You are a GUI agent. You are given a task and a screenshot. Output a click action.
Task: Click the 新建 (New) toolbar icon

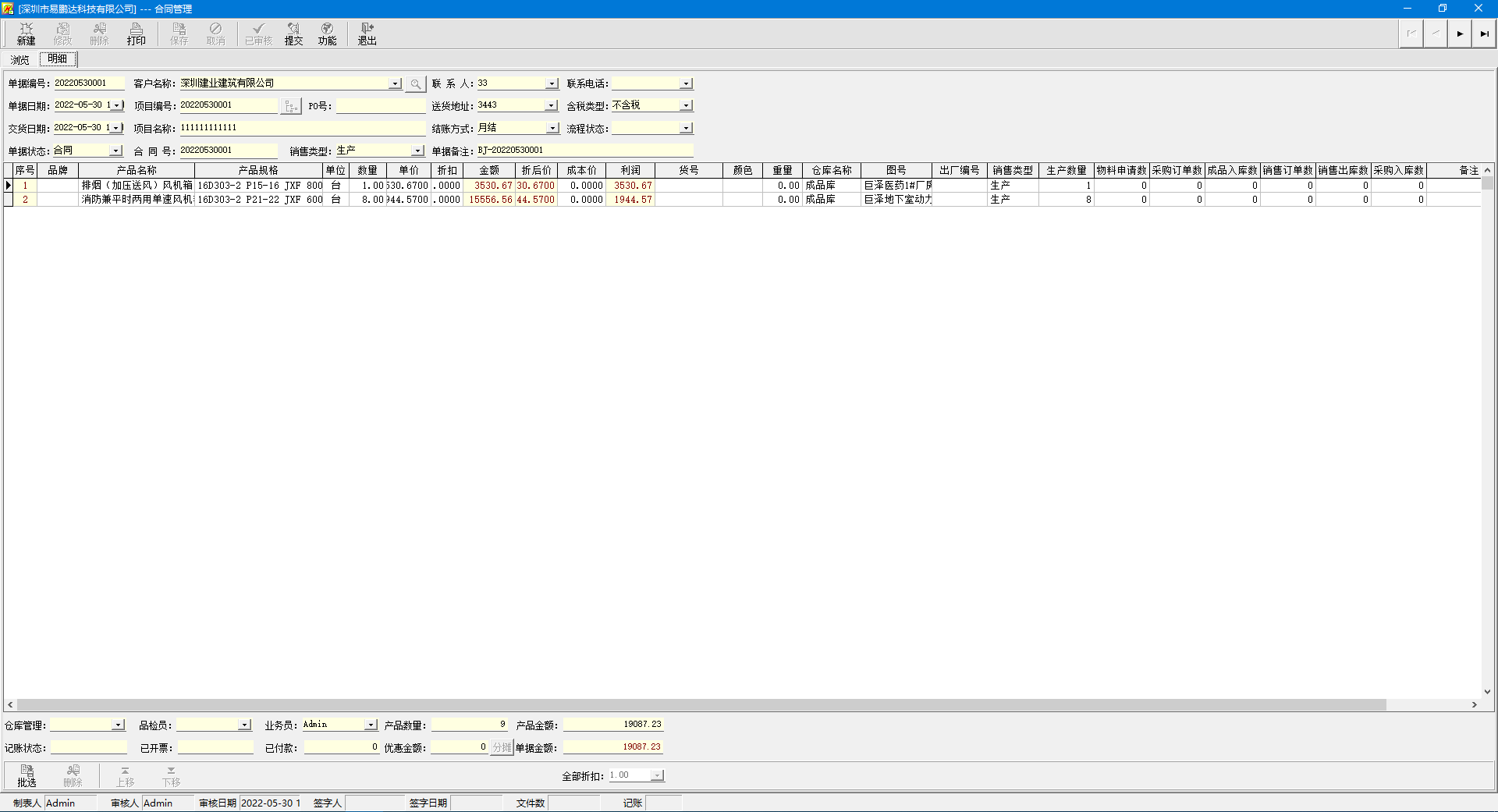click(27, 34)
